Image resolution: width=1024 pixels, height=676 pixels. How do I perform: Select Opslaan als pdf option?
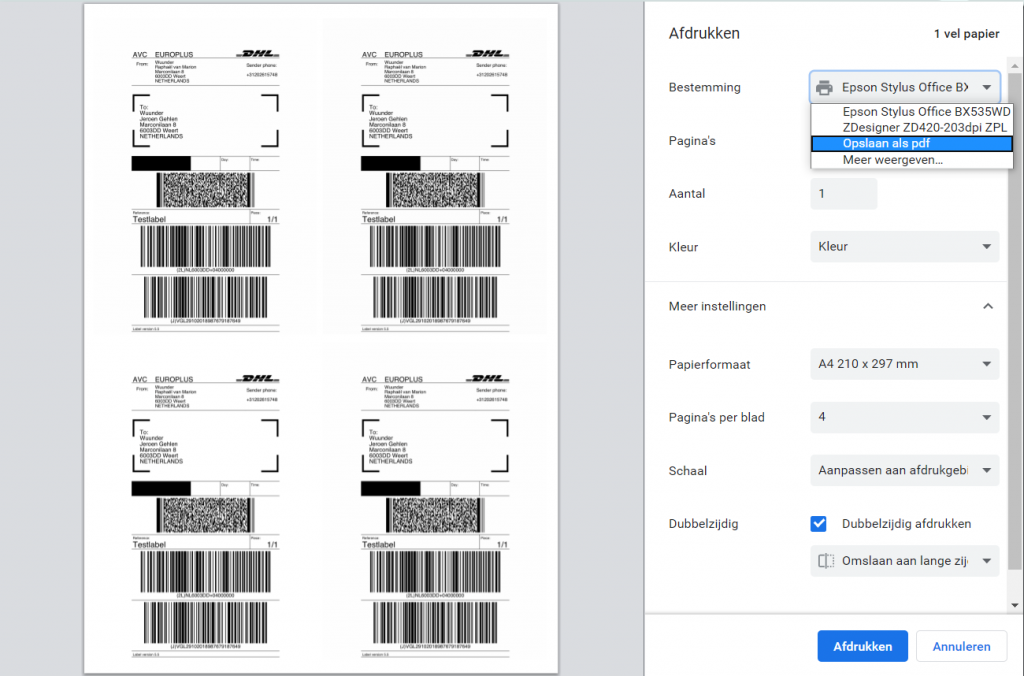point(912,144)
